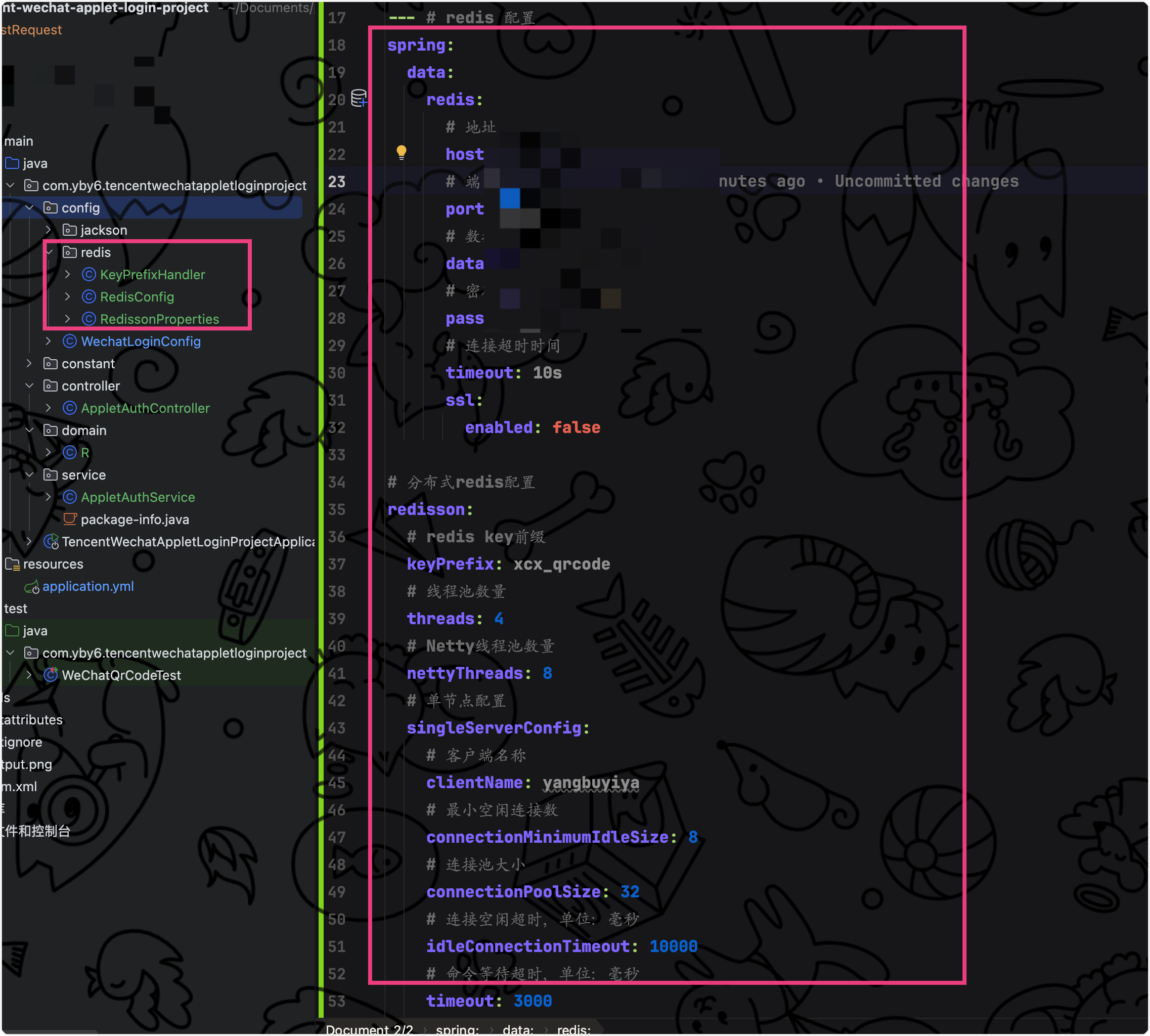Expand the RedissonProperties class node
Image resolution: width=1150 pixels, height=1036 pixels.
click(68, 319)
